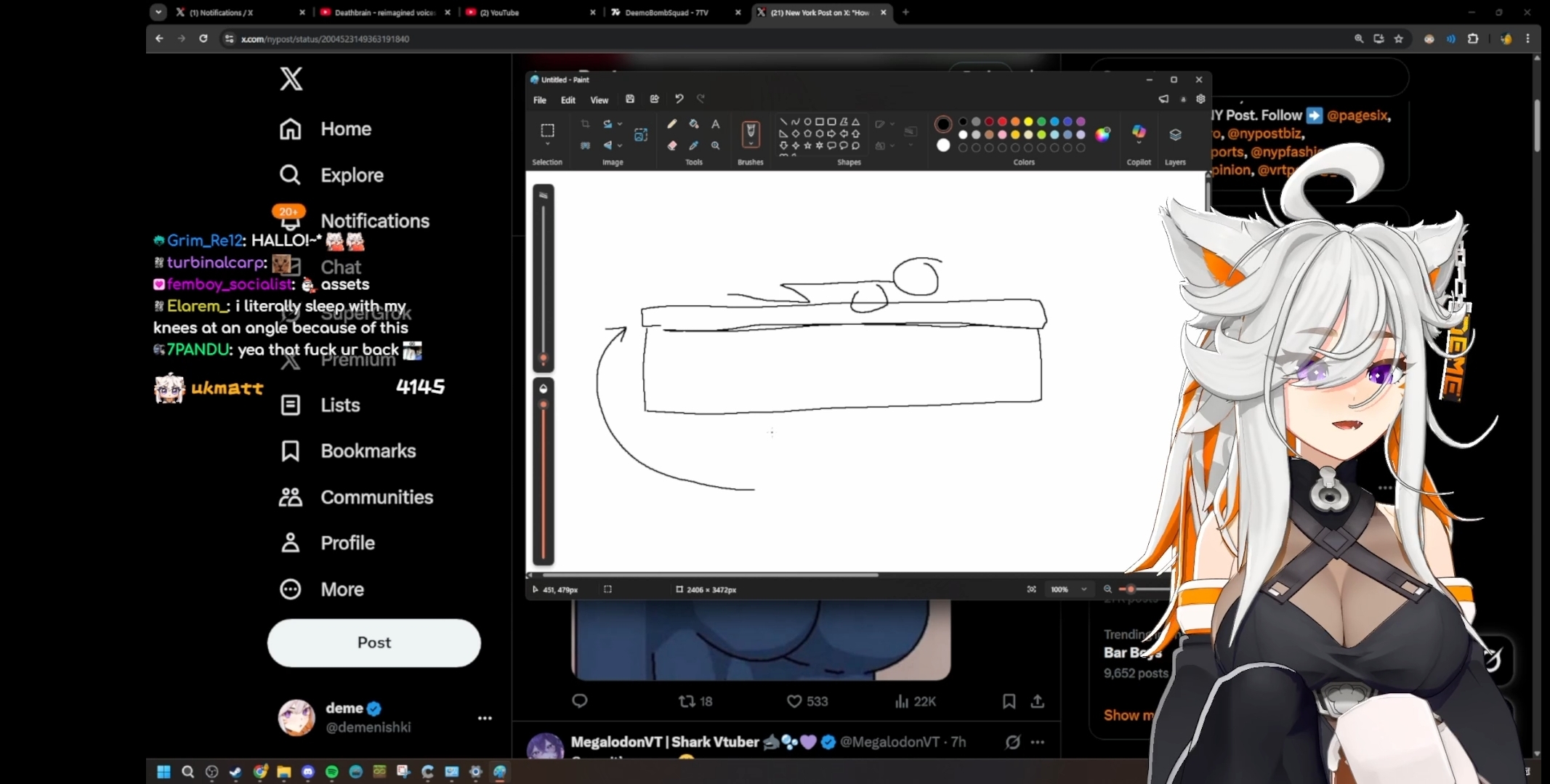Screen dimensions: 1550x784
Task: Switch to the Deathbrain YouTube tab
Action: click(x=386, y=12)
